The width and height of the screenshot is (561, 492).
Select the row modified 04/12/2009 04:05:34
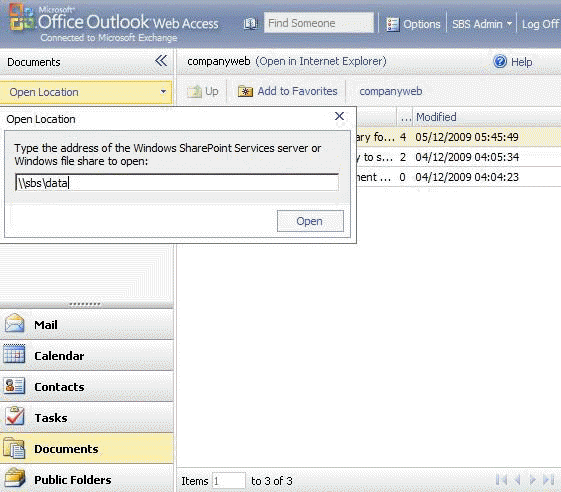459,157
